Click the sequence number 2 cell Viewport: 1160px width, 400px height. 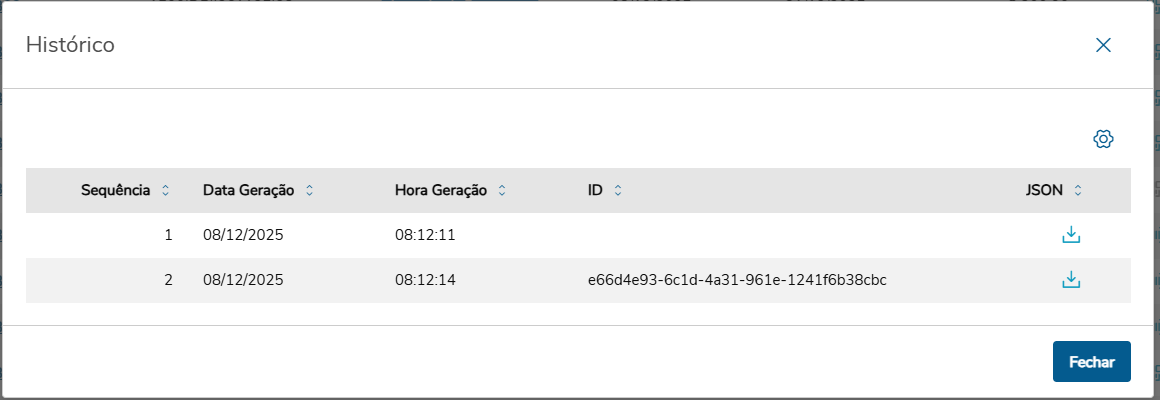click(x=168, y=280)
